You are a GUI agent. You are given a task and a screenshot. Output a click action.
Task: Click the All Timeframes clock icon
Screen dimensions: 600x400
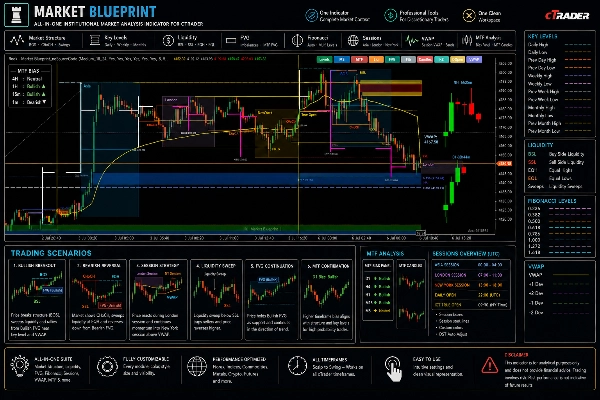(297, 366)
